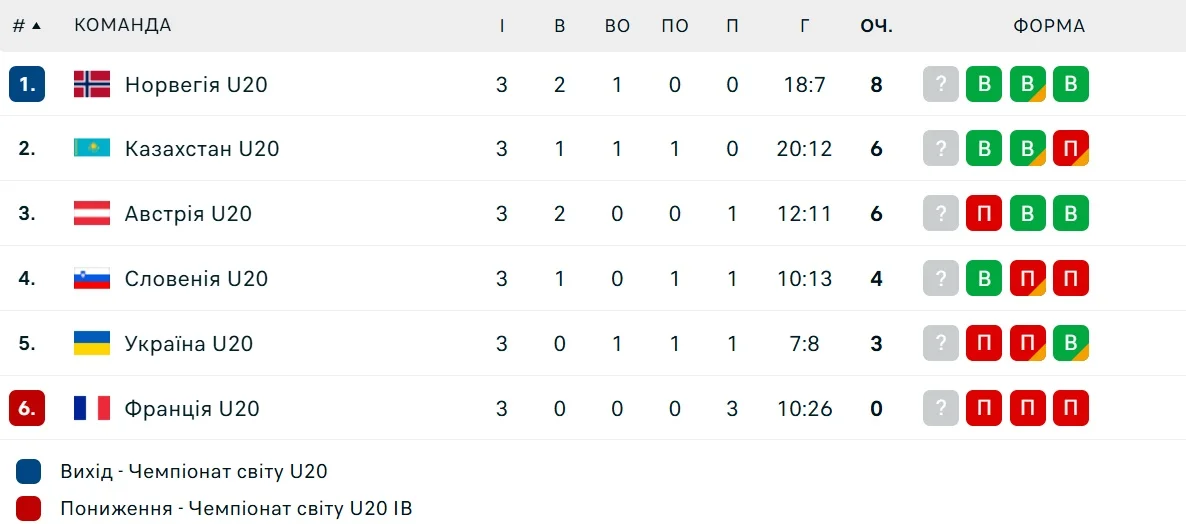The height and width of the screenshot is (524, 1186).
Task: Click the КОМАНДА column header
Action: tap(123, 26)
